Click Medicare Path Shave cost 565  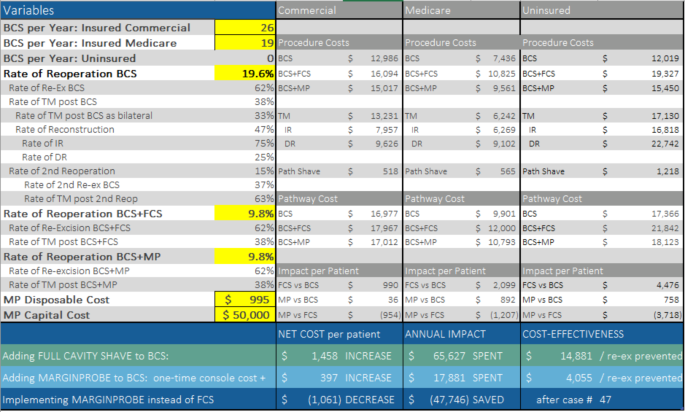click(x=508, y=171)
